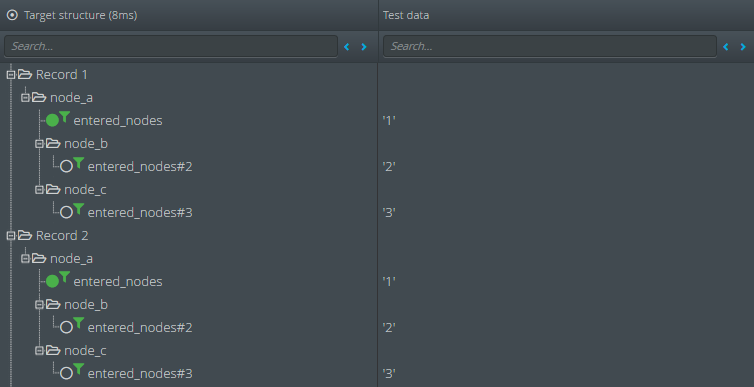Select node_c label under Record 1

(85, 190)
